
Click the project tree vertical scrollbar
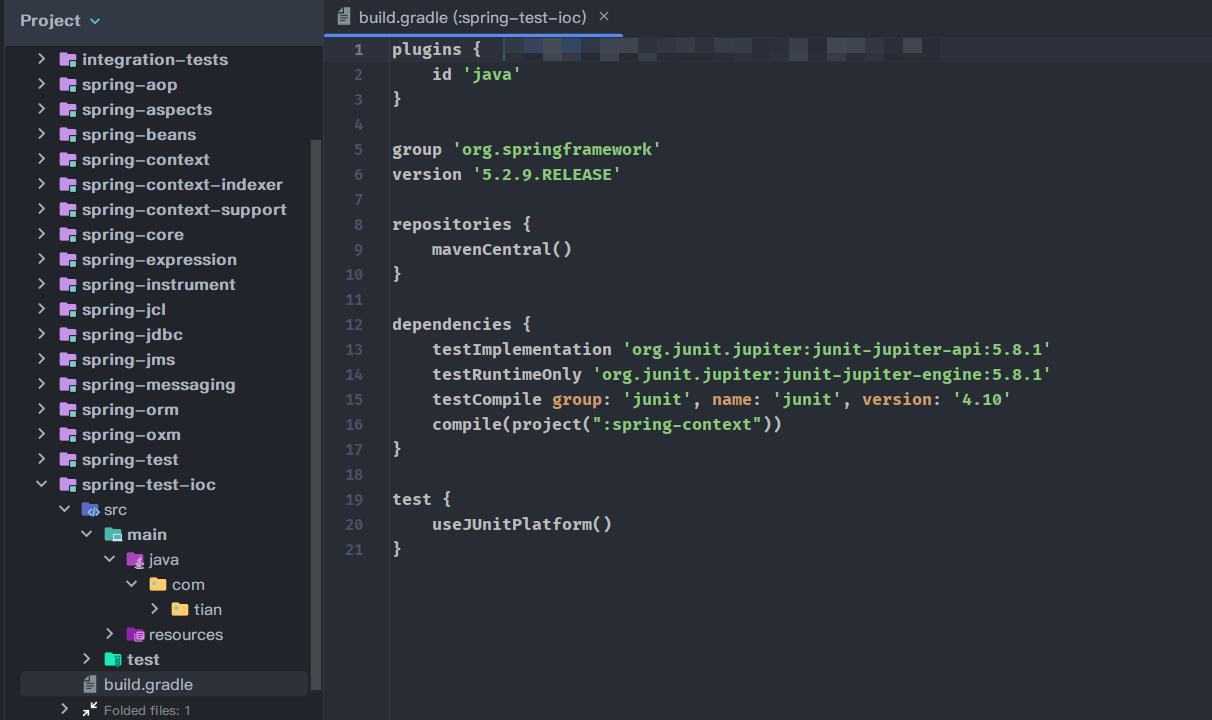pyautogui.click(x=316, y=400)
